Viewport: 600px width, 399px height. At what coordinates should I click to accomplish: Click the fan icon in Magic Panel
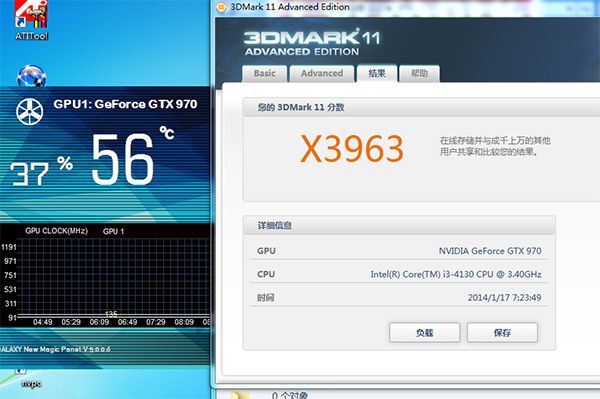(30, 112)
